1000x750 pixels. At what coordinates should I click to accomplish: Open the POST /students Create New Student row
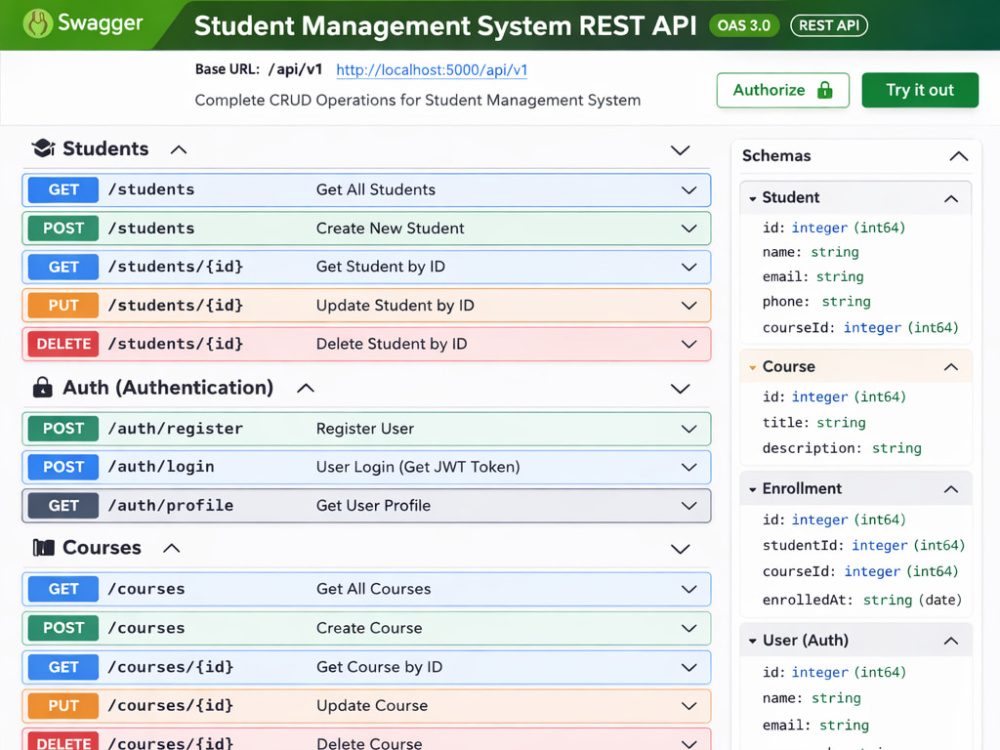pyautogui.click(x=367, y=228)
